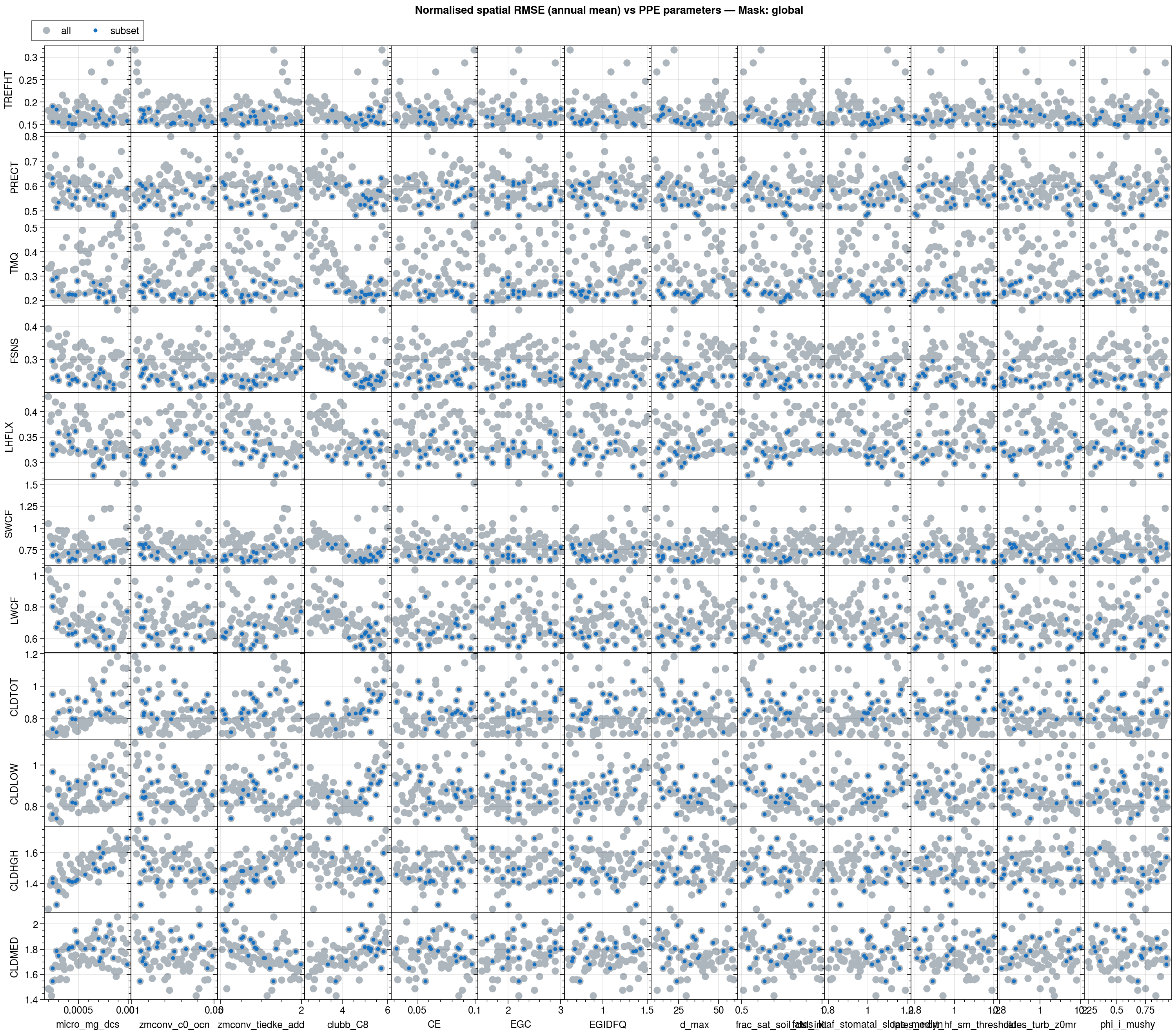Select the zmconv_c0_ocn column label

(174, 1024)
